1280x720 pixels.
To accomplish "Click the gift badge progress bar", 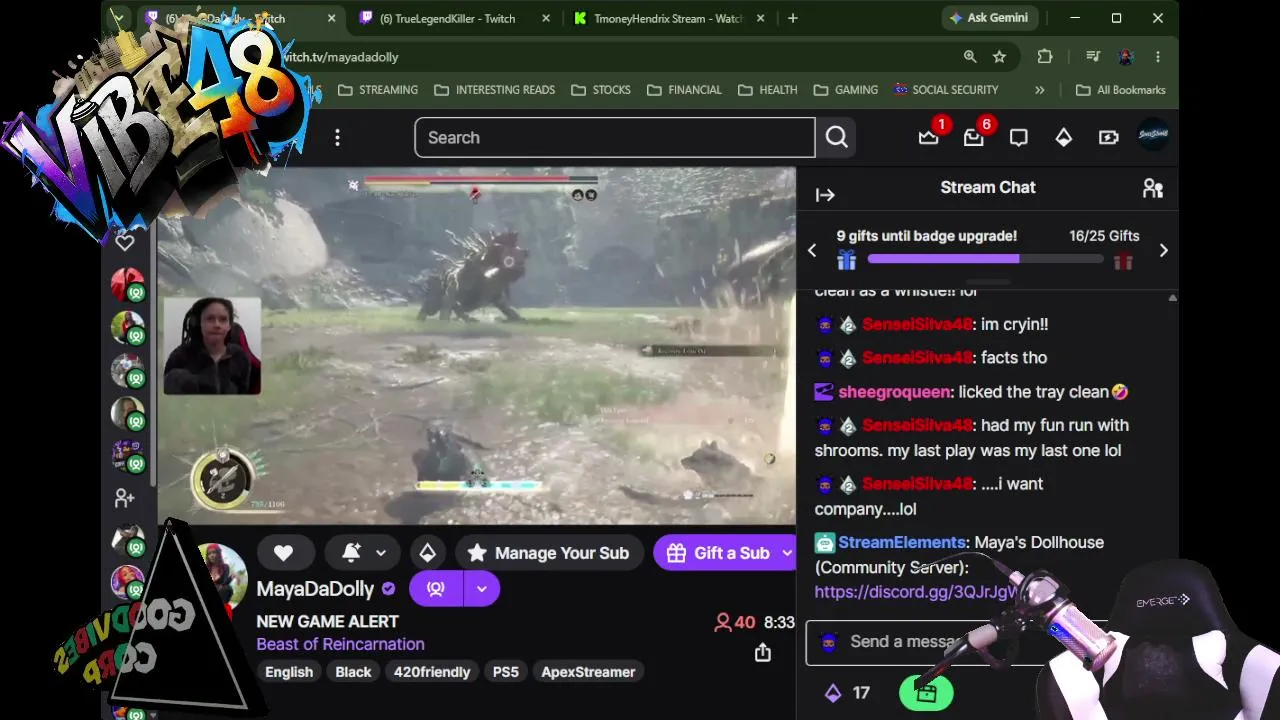I will 985,259.
